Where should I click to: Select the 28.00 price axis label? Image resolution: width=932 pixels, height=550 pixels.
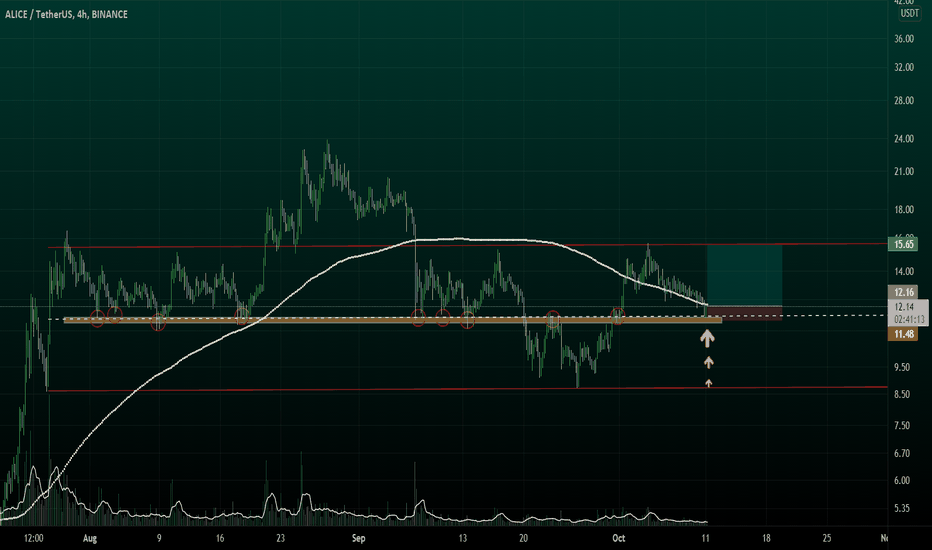[903, 100]
